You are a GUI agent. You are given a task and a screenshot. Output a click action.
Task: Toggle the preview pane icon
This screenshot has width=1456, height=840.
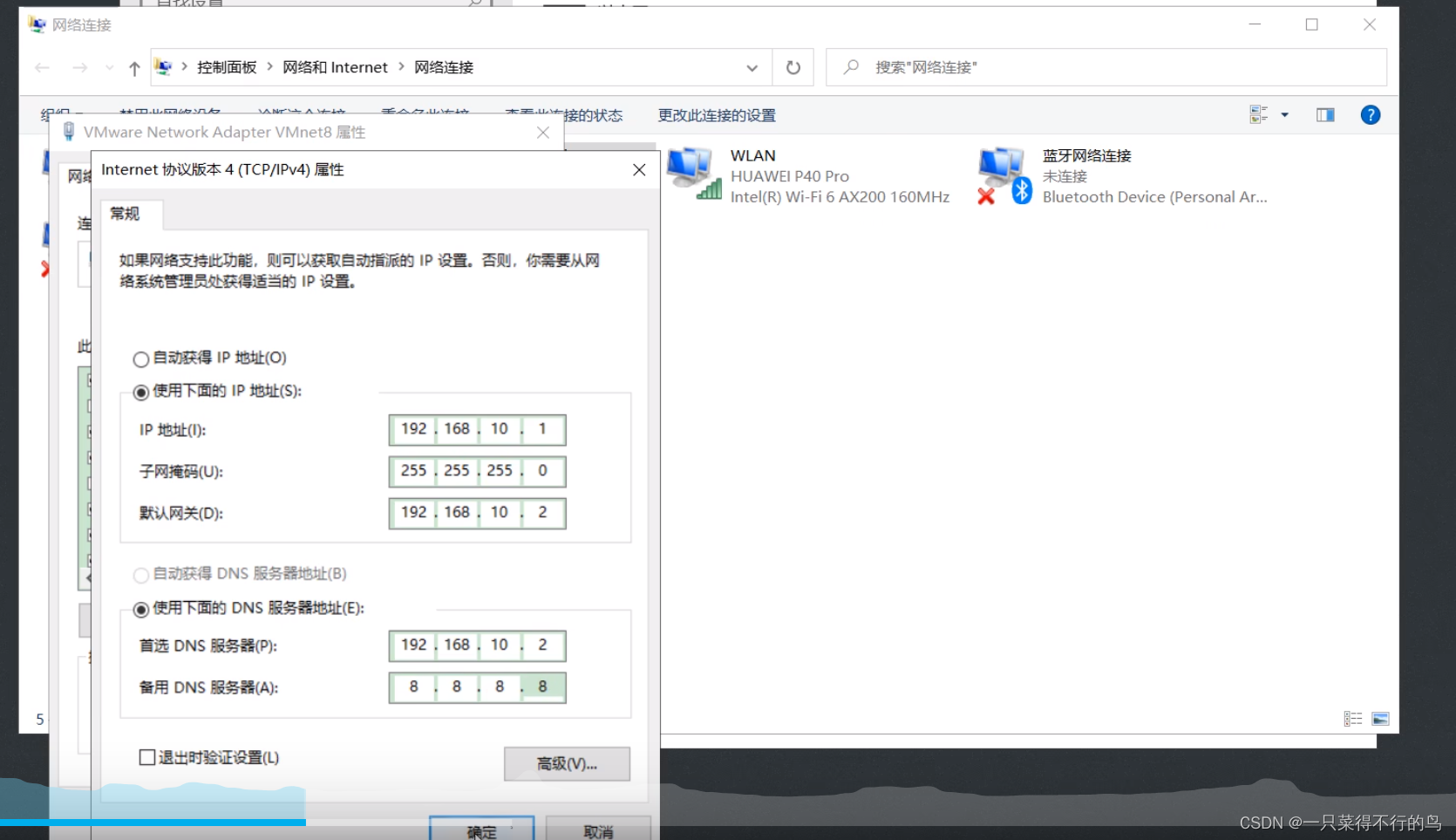click(1325, 114)
